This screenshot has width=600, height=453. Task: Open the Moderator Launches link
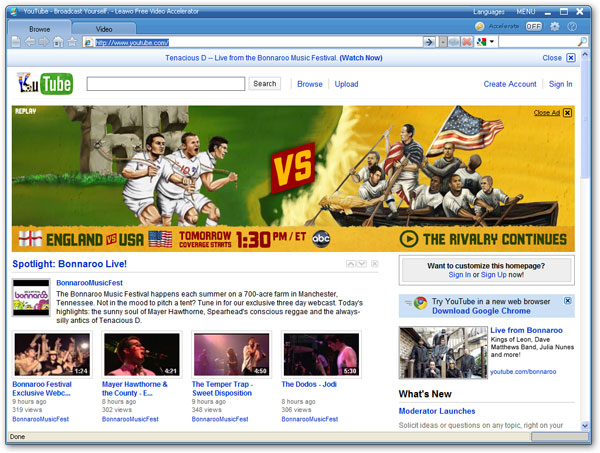tap(437, 411)
